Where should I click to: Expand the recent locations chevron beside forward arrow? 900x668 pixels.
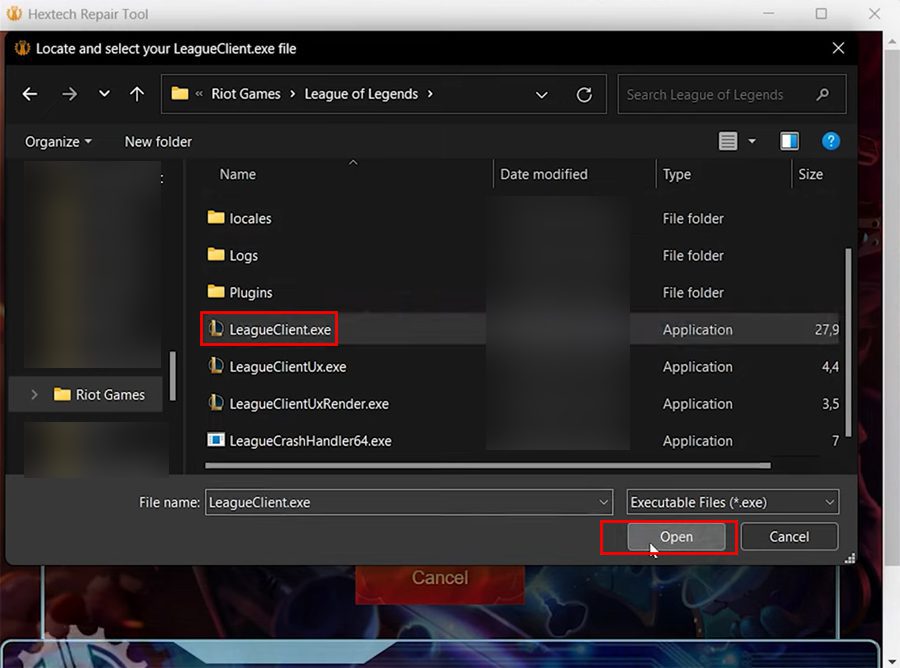tap(103, 94)
